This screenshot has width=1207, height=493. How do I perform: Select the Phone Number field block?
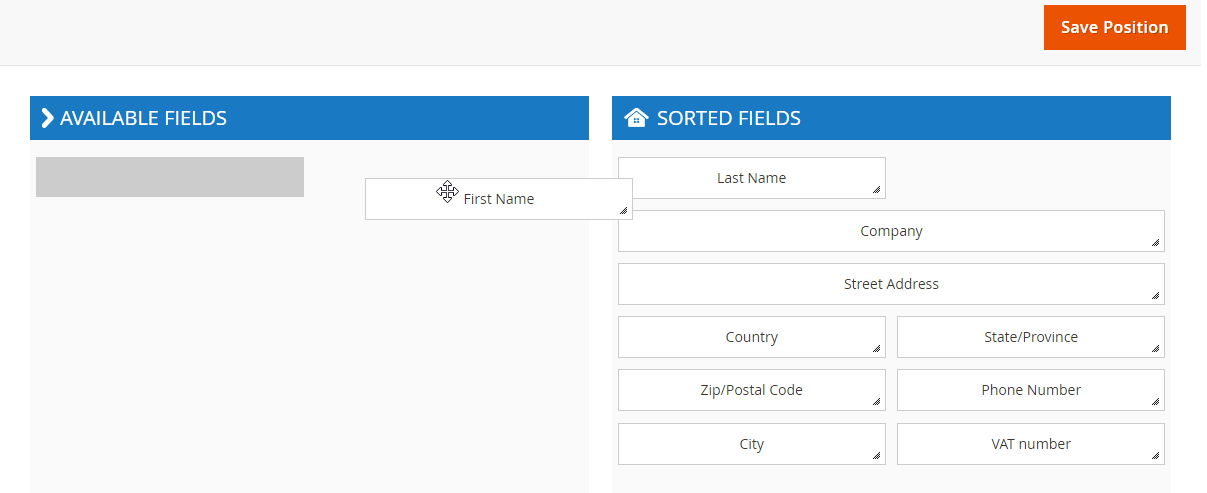click(x=1031, y=390)
